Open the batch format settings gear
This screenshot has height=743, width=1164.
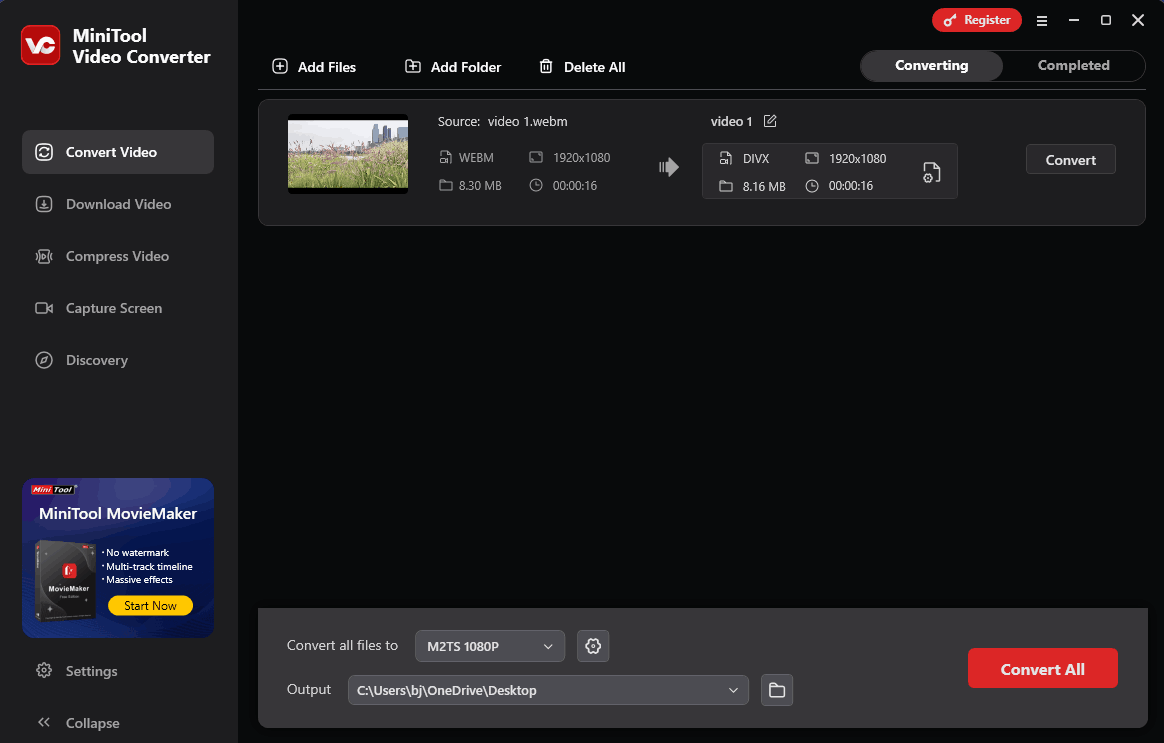click(593, 646)
